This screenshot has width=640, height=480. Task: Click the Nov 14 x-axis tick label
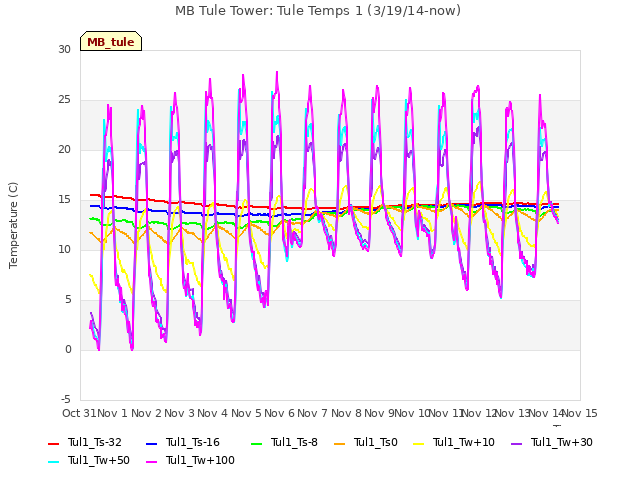click(546, 413)
